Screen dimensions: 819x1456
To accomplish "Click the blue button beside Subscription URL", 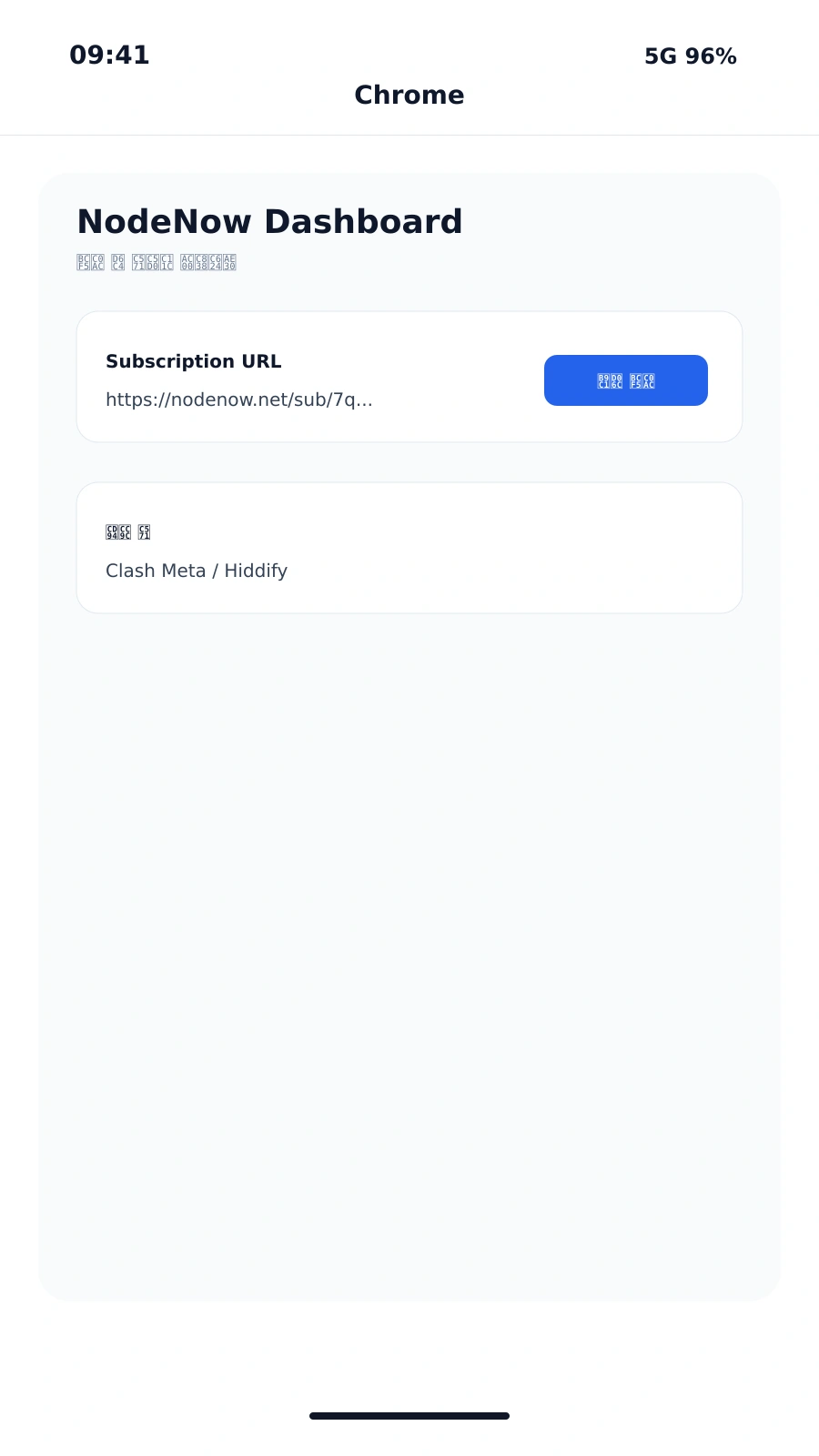I will coord(626,380).
